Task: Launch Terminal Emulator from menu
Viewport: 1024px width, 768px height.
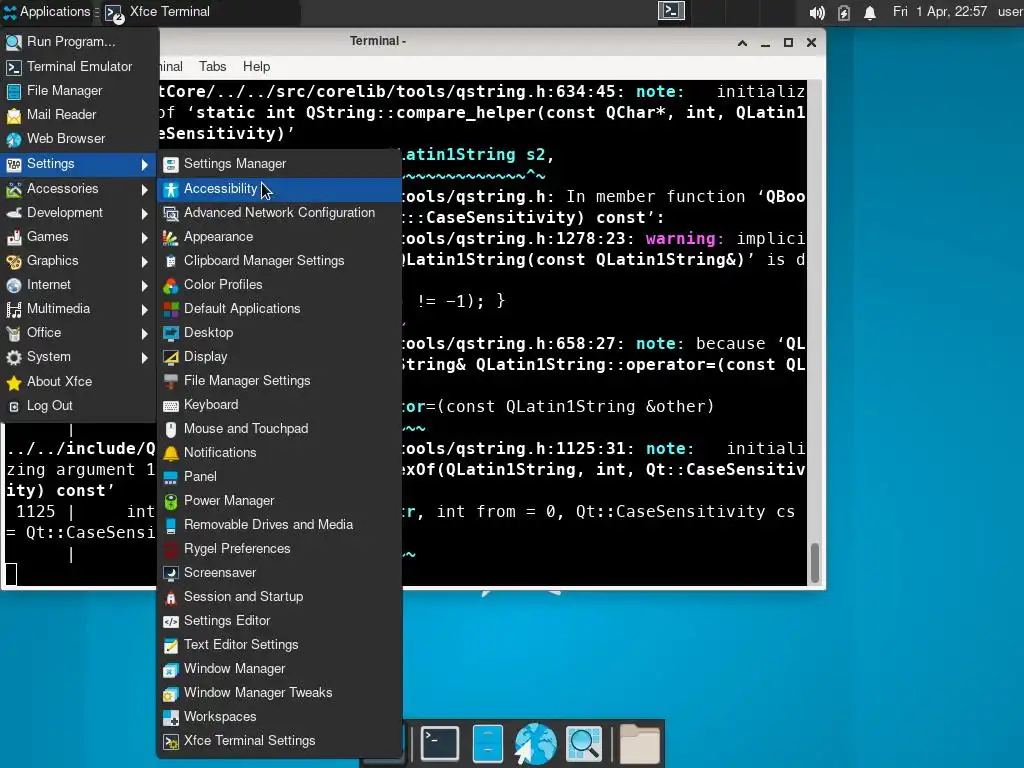Action: 78,67
